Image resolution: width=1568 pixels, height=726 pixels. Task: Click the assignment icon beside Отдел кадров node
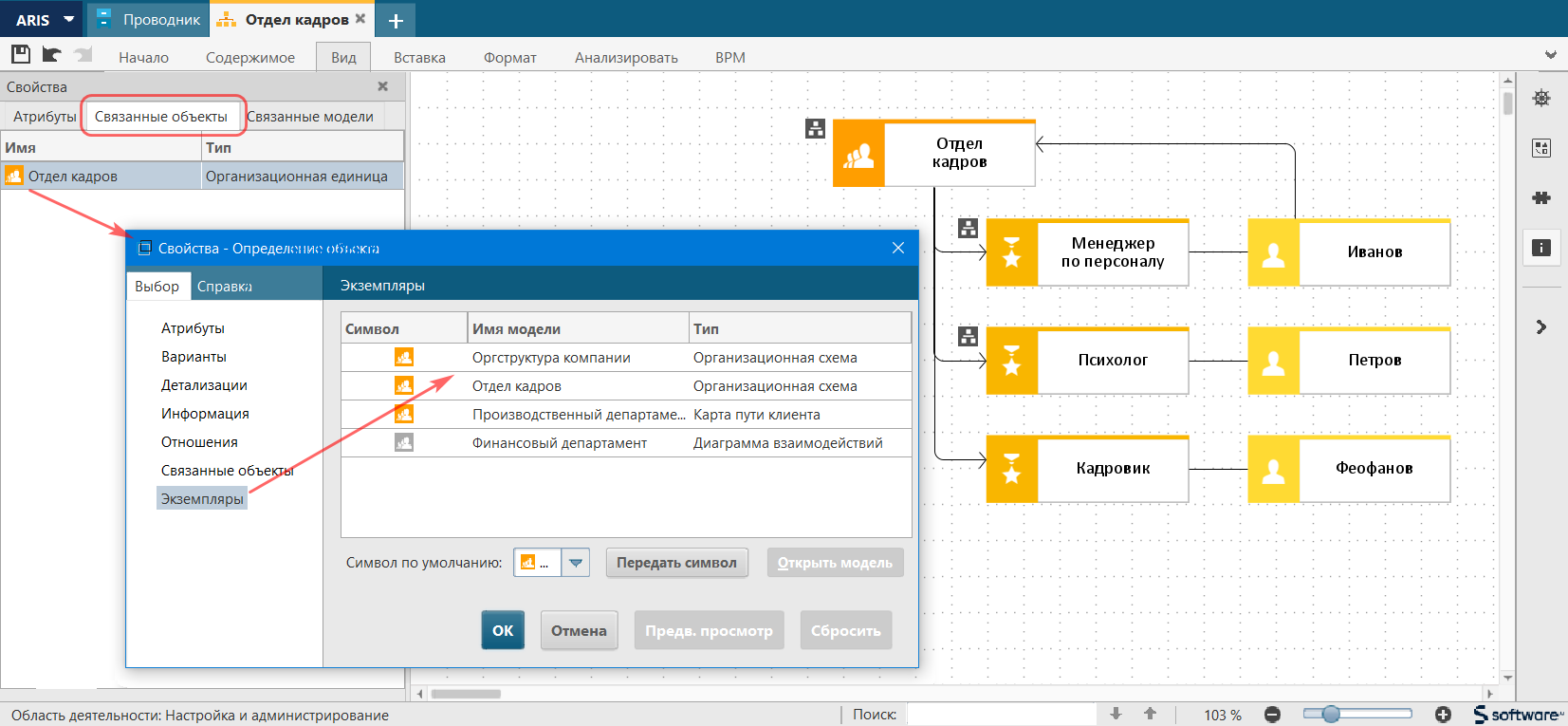[815, 128]
